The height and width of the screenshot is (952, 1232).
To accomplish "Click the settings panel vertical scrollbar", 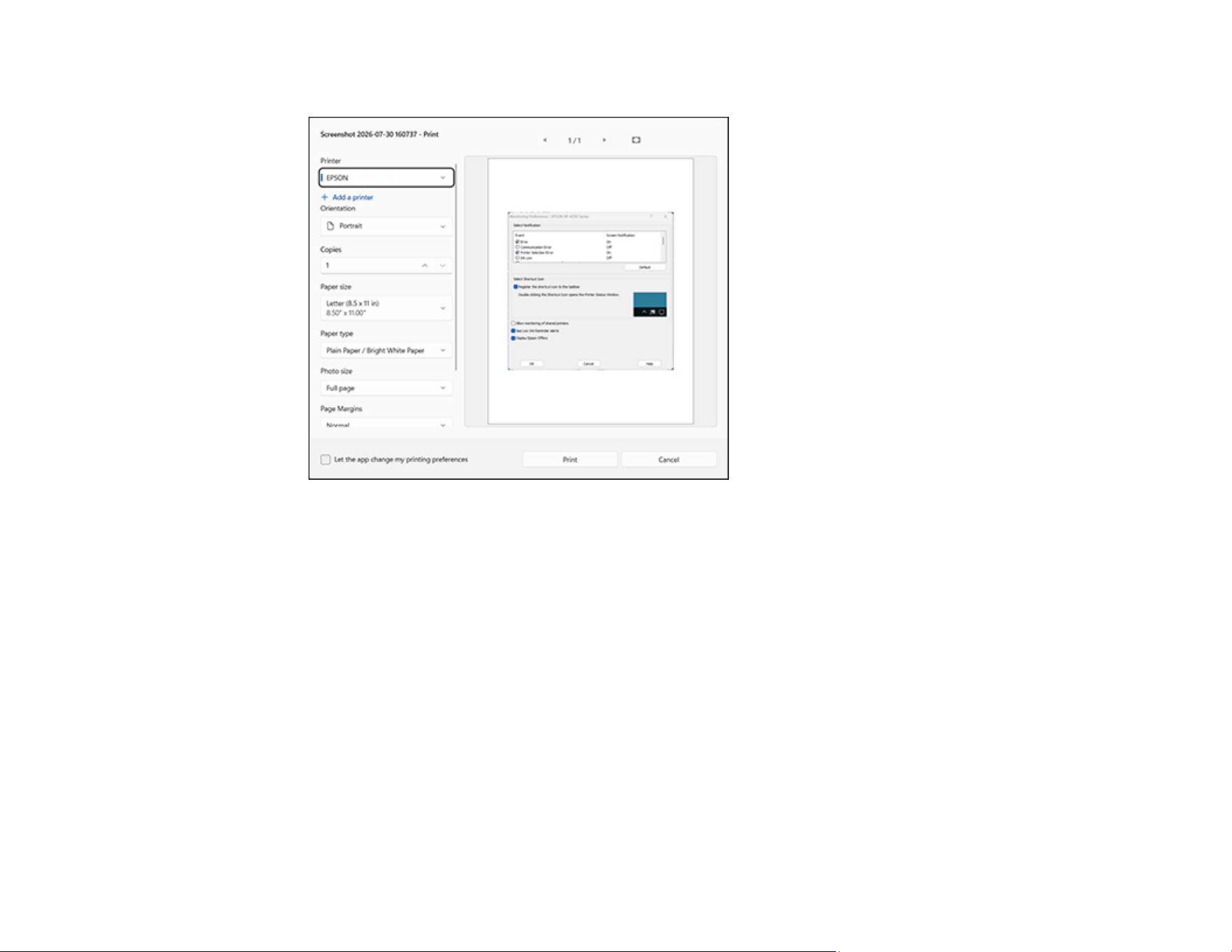I will coord(456,267).
